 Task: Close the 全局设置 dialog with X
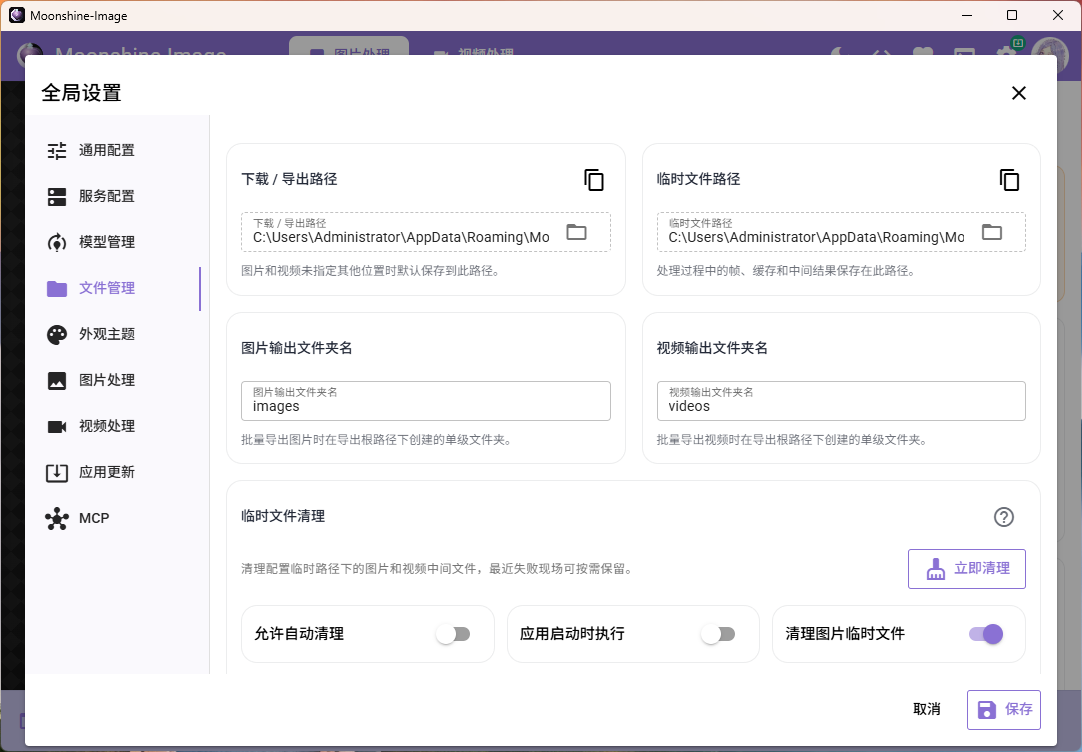[1019, 93]
